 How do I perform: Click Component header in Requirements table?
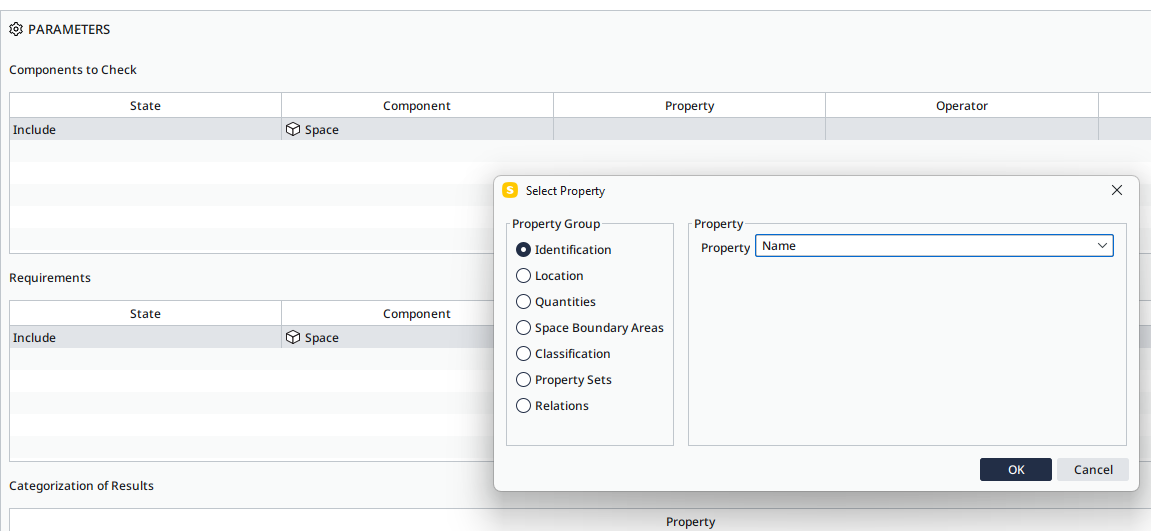click(x=417, y=314)
